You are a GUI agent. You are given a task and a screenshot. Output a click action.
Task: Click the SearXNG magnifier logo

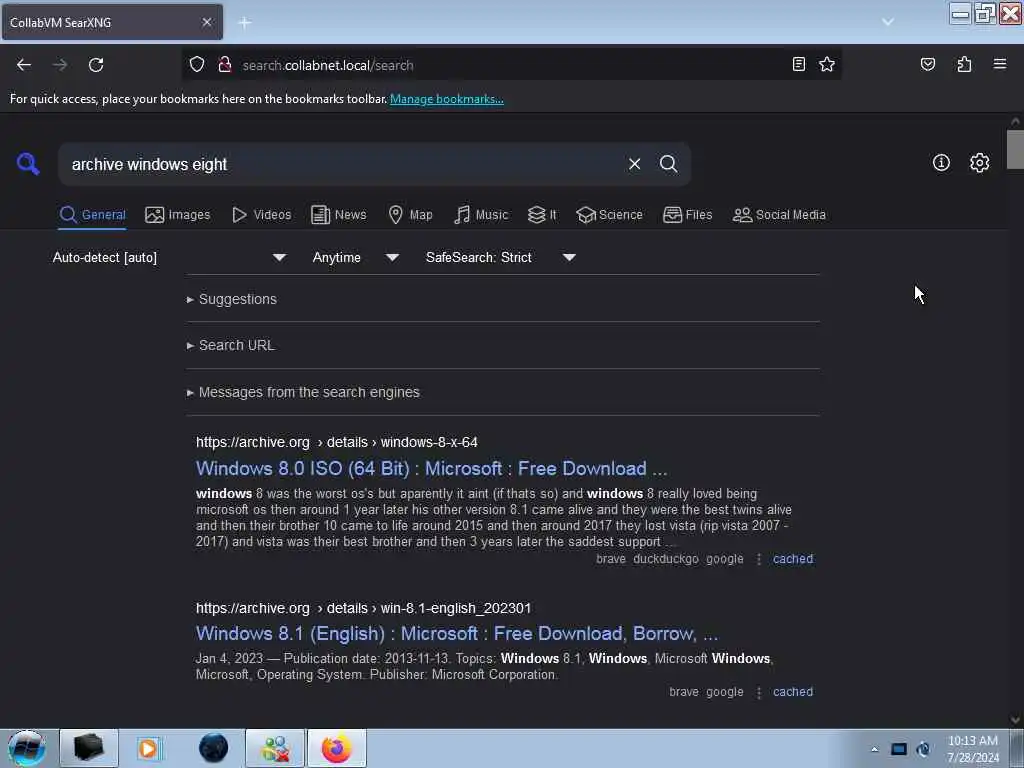pos(27,163)
